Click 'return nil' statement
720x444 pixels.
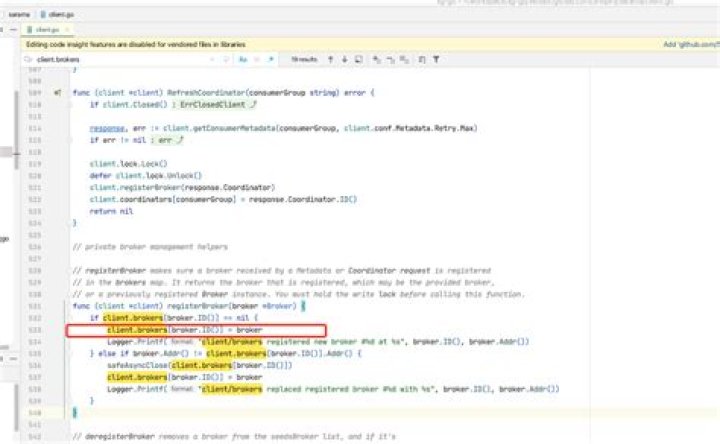click(112, 211)
